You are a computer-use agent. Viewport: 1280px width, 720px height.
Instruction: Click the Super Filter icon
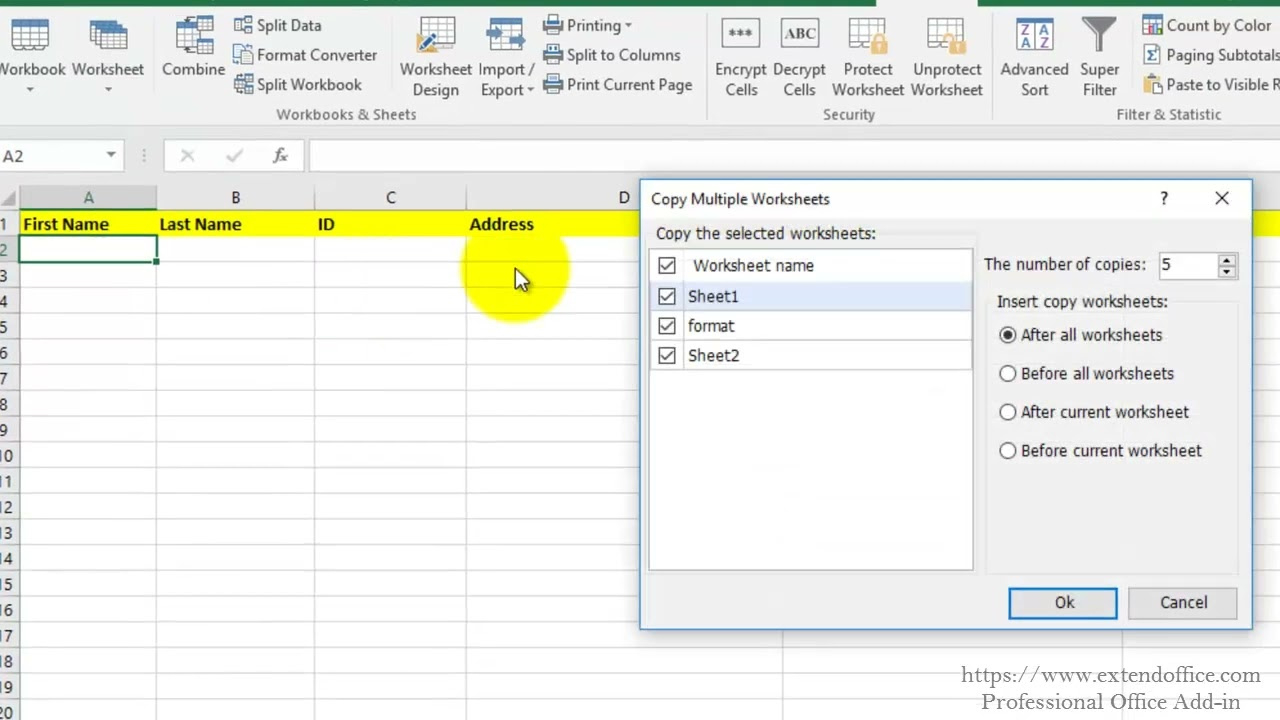click(1099, 37)
